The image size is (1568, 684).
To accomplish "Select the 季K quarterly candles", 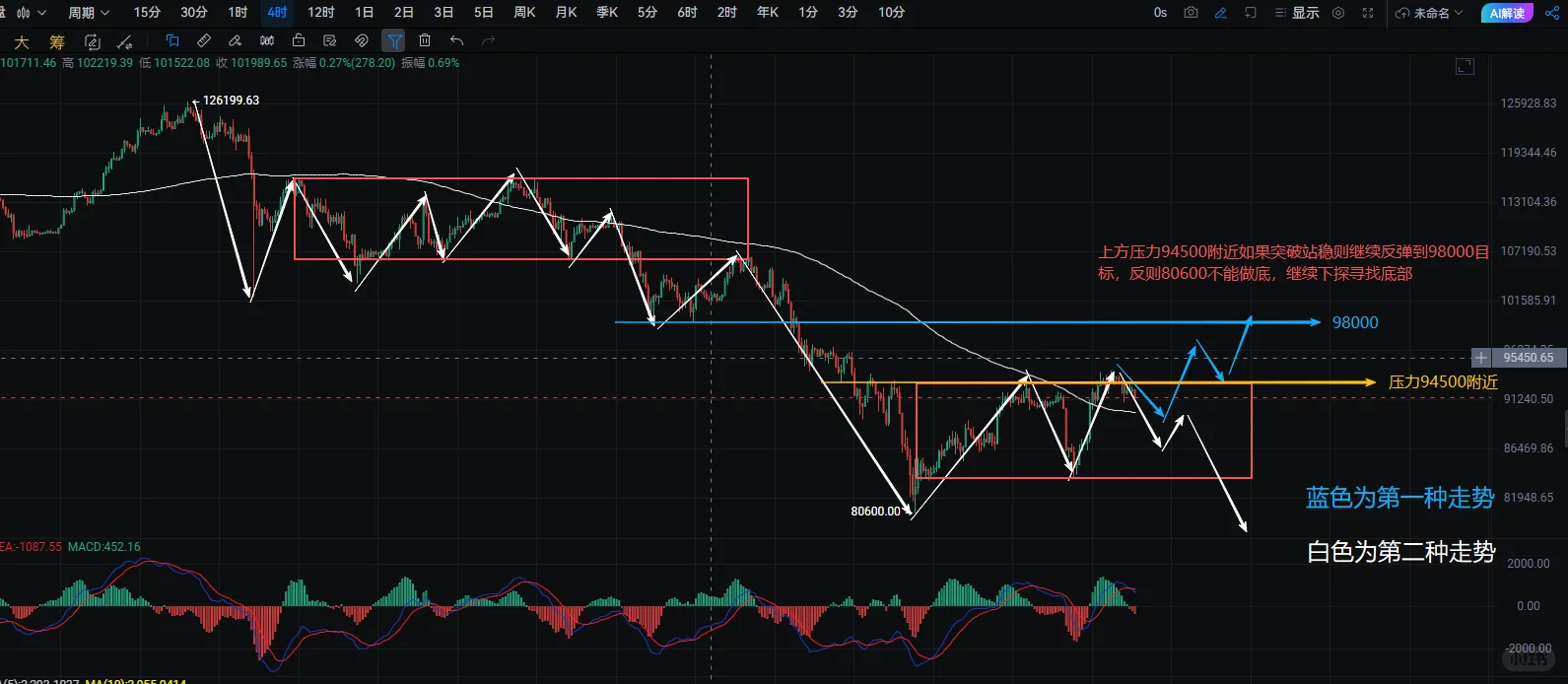I will pyautogui.click(x=607, y=13).
